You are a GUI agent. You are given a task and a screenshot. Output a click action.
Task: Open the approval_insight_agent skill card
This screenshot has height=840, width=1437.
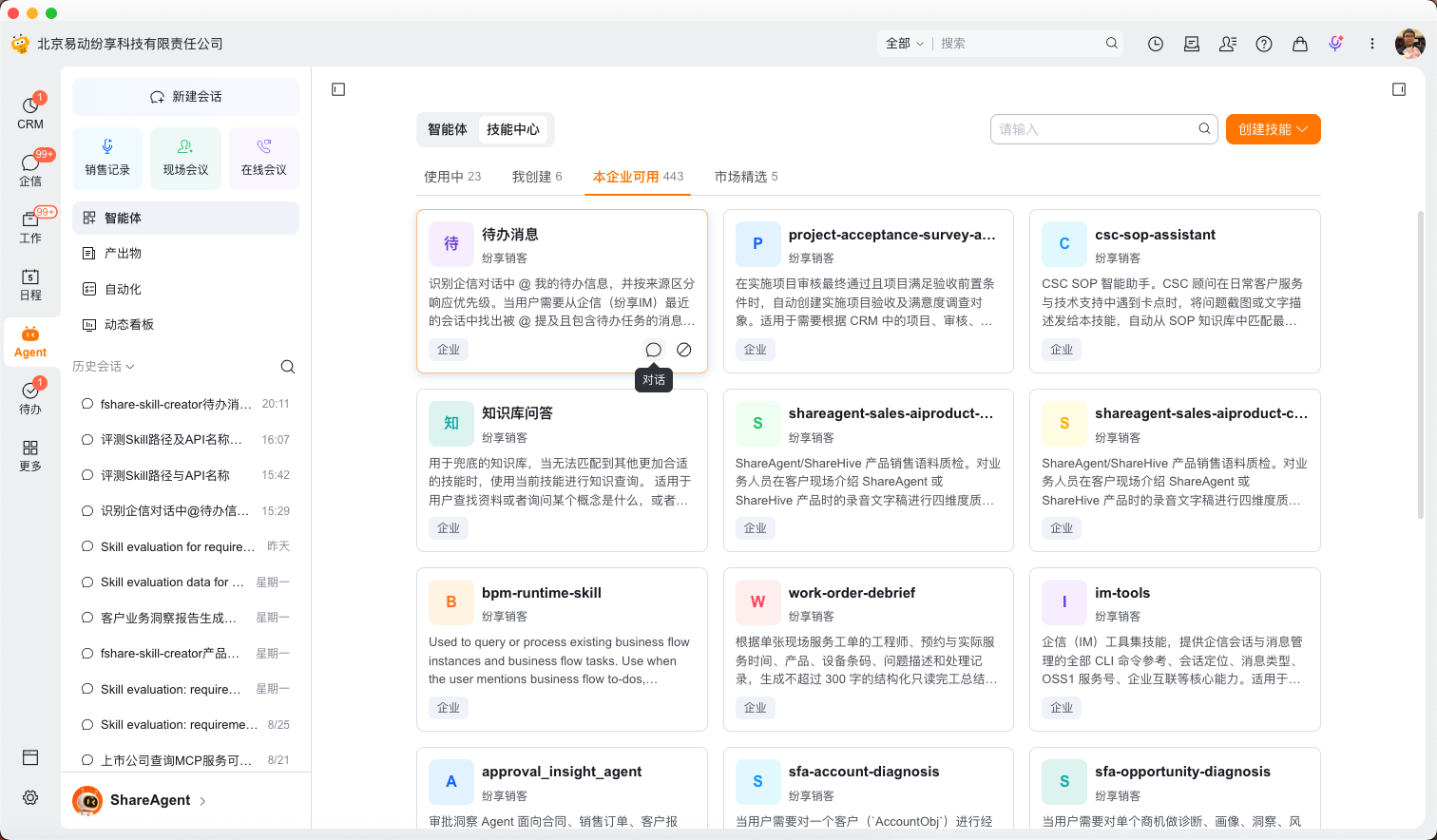(x=562, y=789)
